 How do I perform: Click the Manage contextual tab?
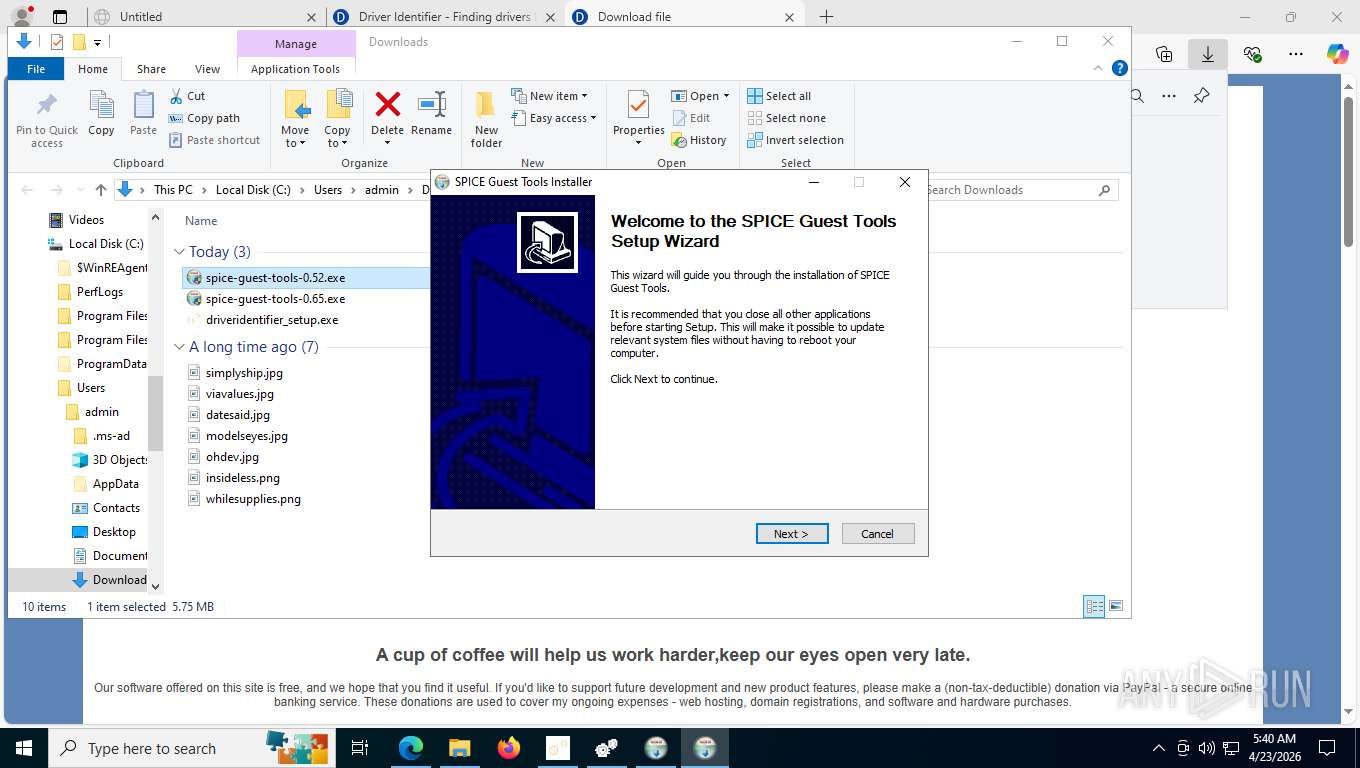point(296,44)
